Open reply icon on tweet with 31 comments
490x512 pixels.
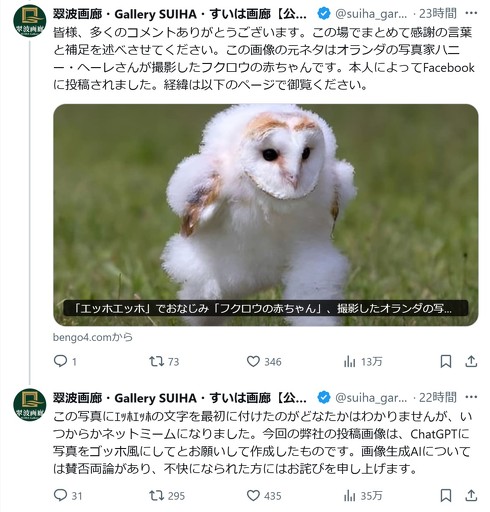tap(68, 496)
